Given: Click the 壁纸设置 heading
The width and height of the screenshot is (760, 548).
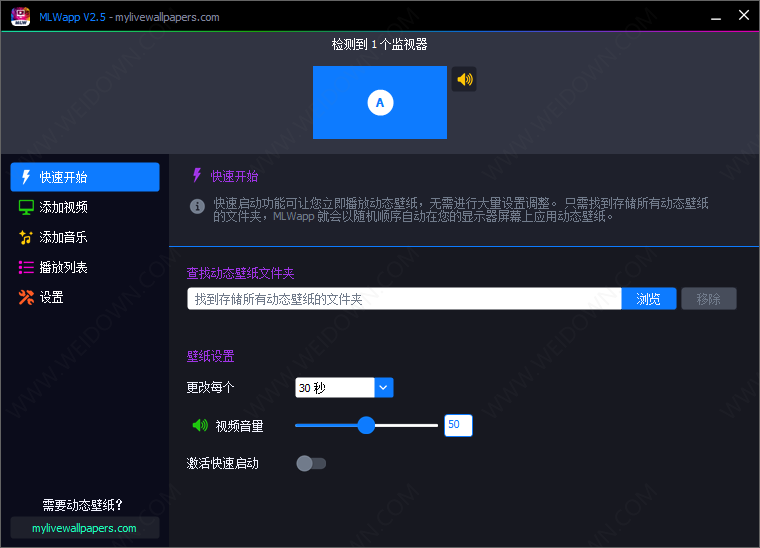Looking at the screenshot, I should [x=210, y=357].
